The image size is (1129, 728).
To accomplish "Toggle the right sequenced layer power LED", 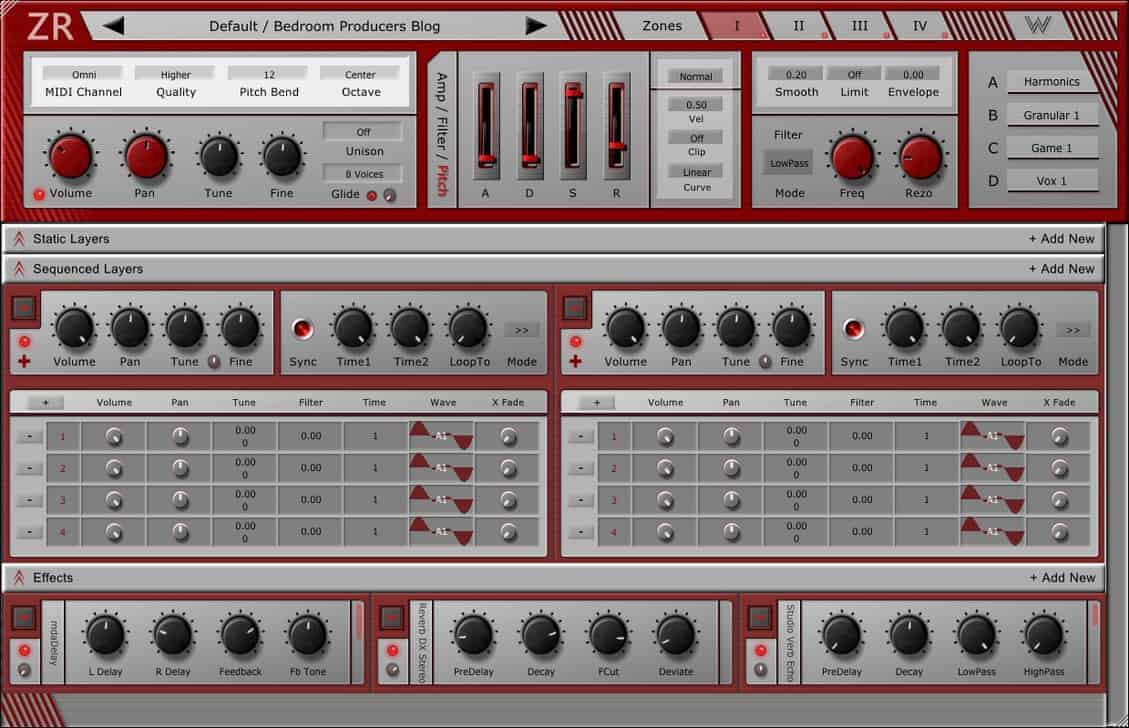I will [575, 341].
